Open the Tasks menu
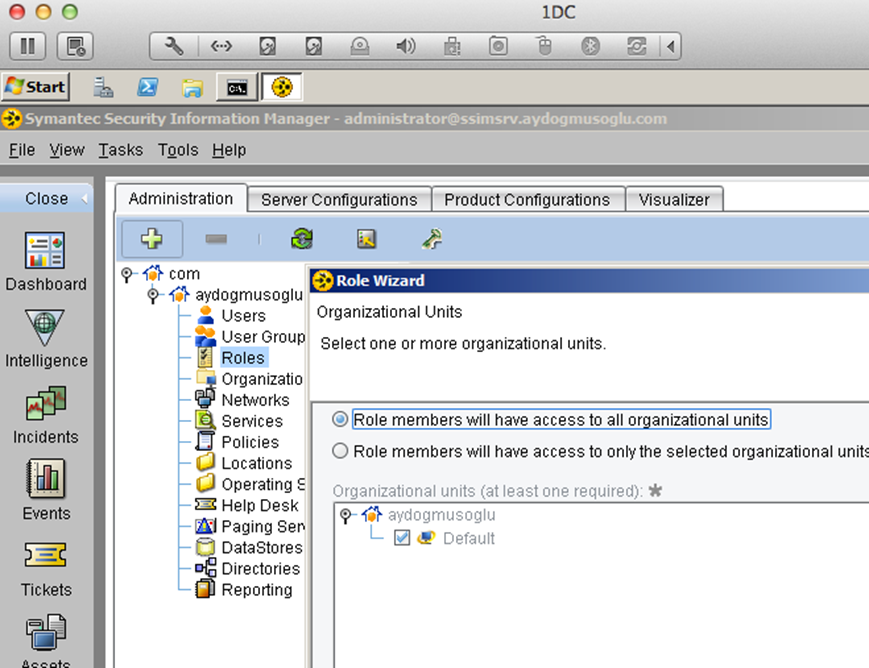869x668 pixels. click(121, 150)
